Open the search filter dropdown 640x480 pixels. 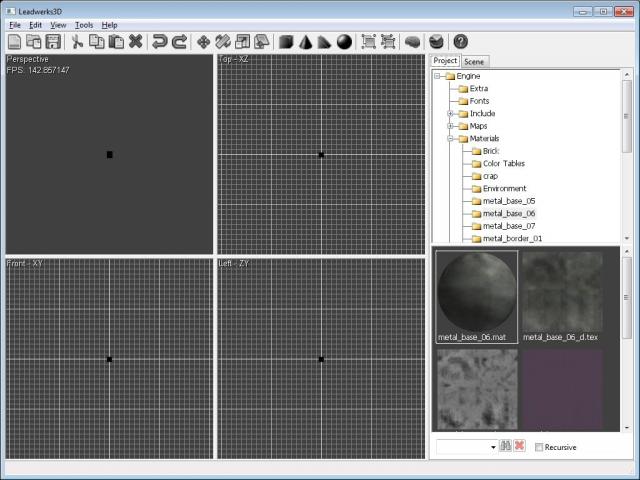coord(493,447)
